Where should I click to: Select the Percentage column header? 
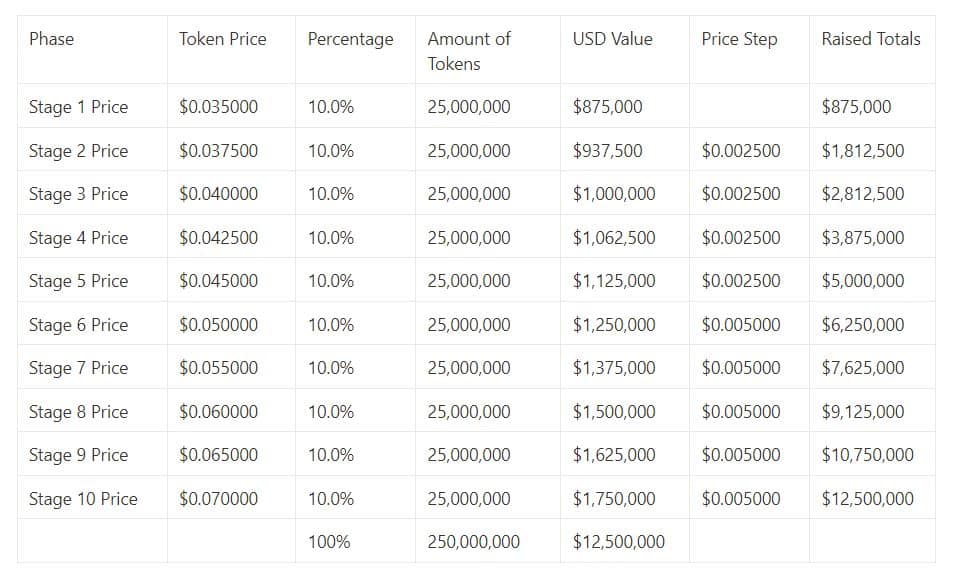click(x=350, y=39)
